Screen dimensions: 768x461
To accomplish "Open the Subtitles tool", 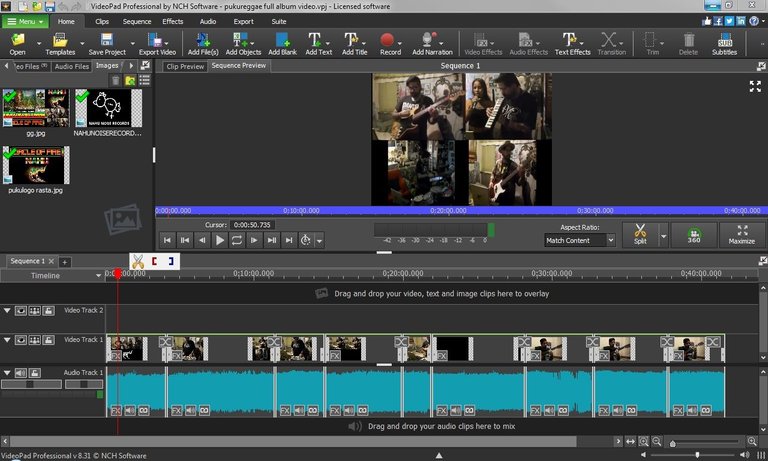I will coord(724,44).
